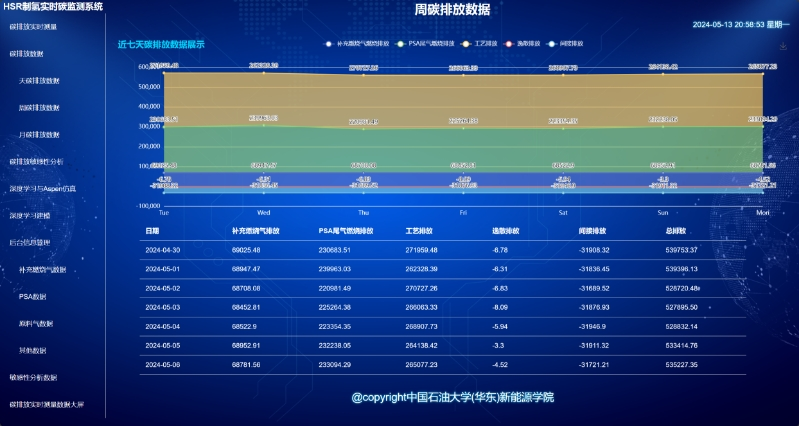This screenshot has width=799, height=426.
Task: Go to 月碳排放数据 in the sidebar
Action: tap(39, 134)
